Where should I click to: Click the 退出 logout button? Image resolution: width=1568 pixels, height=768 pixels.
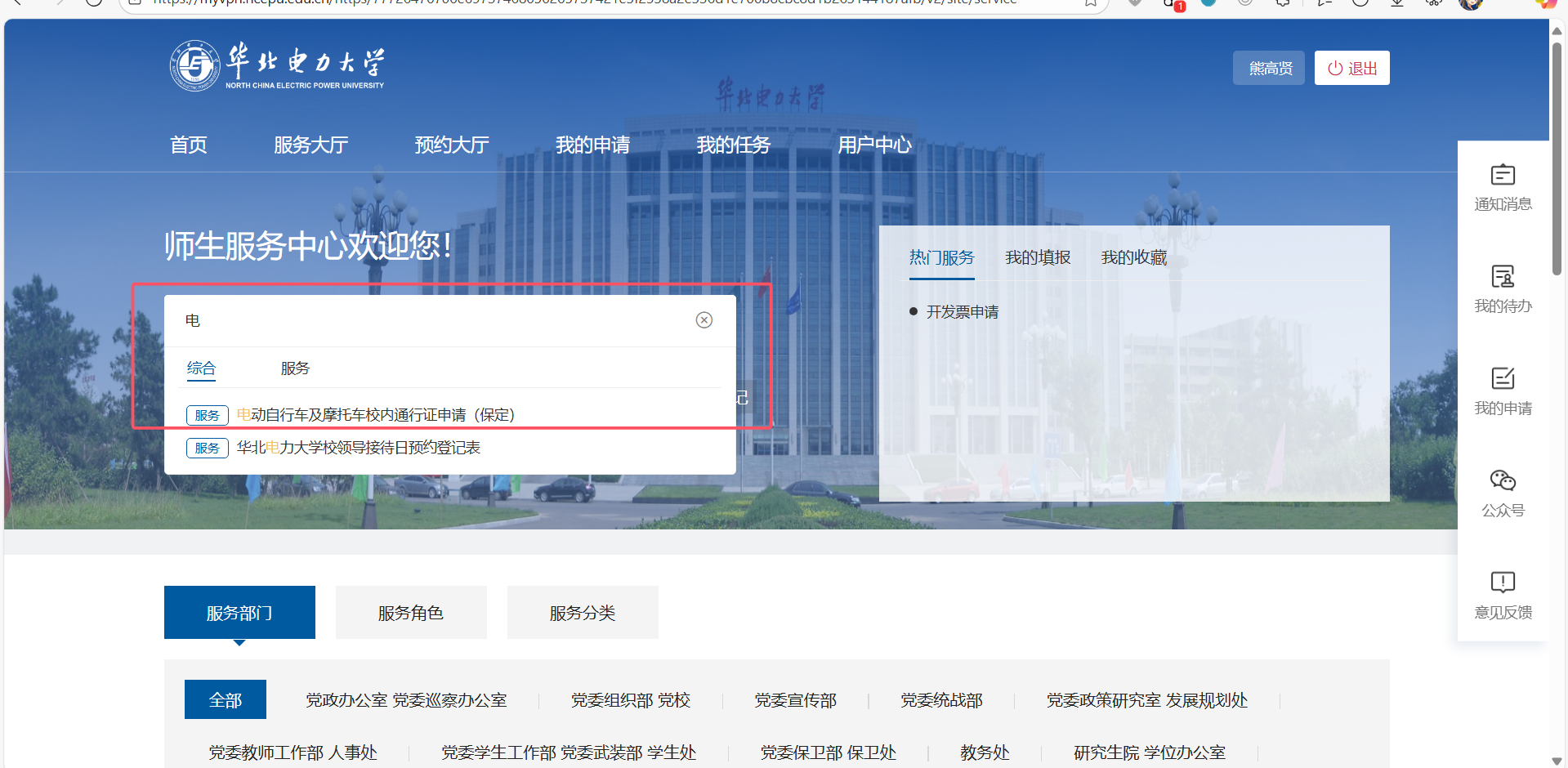pyautogui.click(x=1351, y=68)
